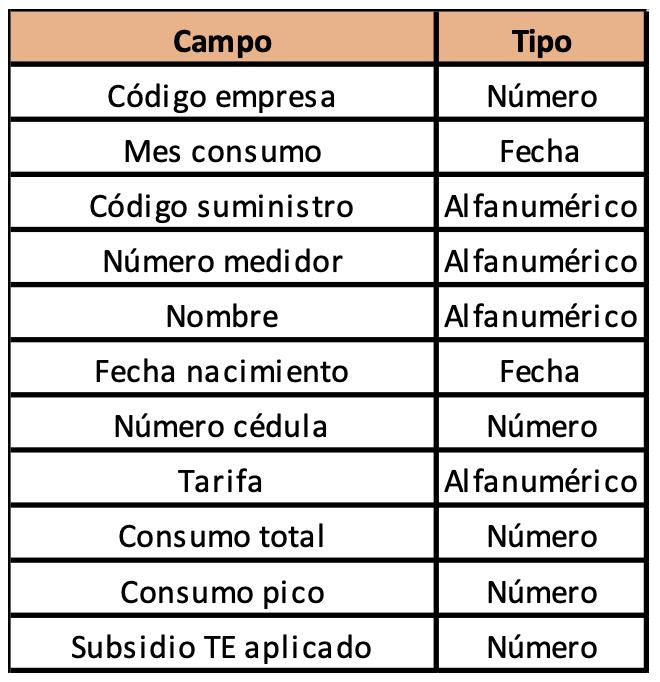The height and width of the screenshot is (682, 660).
Task: Select the Código empresa cell
Action: [x=222, y=92]
